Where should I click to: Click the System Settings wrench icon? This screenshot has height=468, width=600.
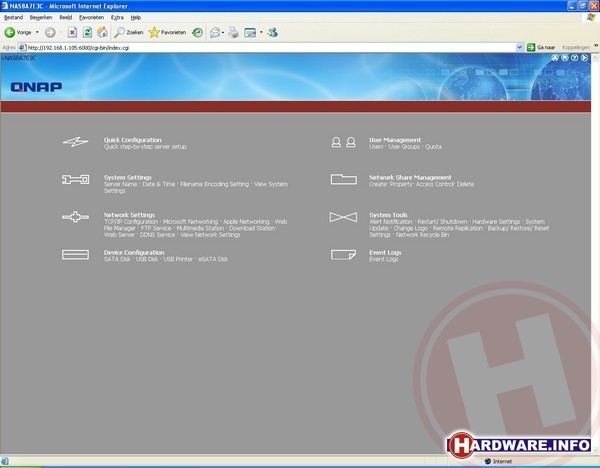click(x=75, y=180)
